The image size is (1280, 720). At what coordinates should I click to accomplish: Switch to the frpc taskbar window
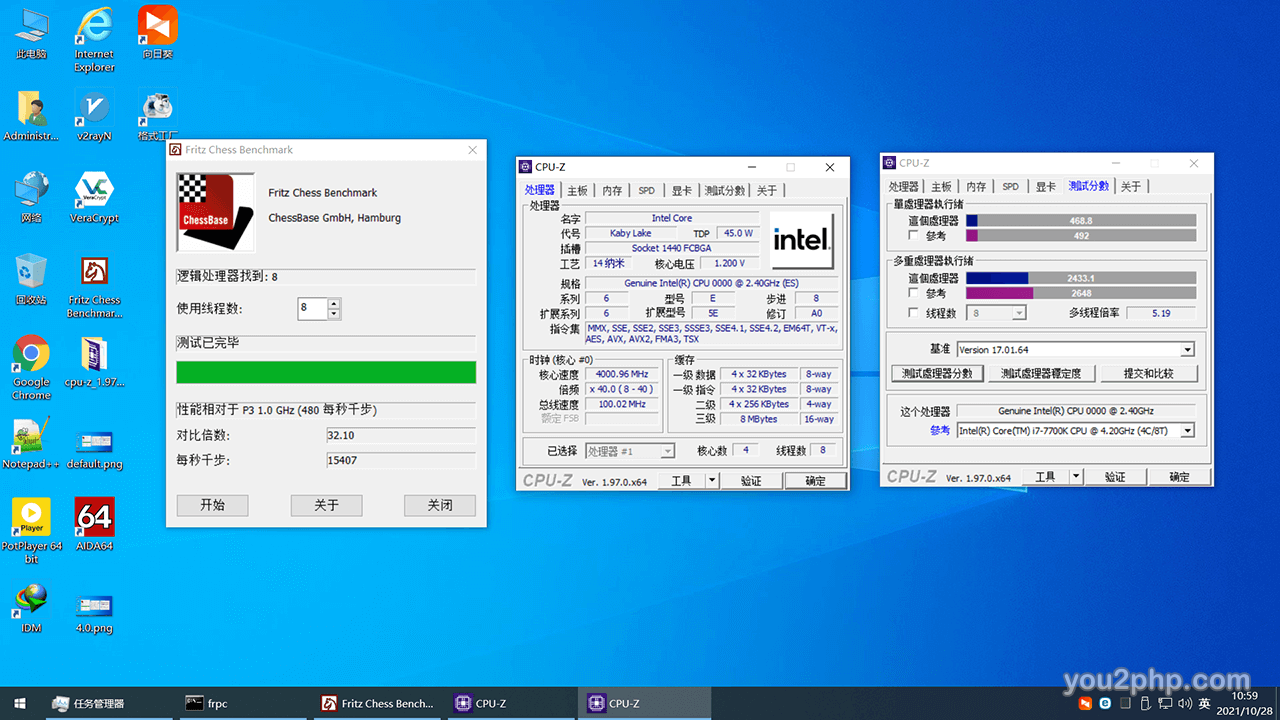pyautogui.click(x=241, y=703)
